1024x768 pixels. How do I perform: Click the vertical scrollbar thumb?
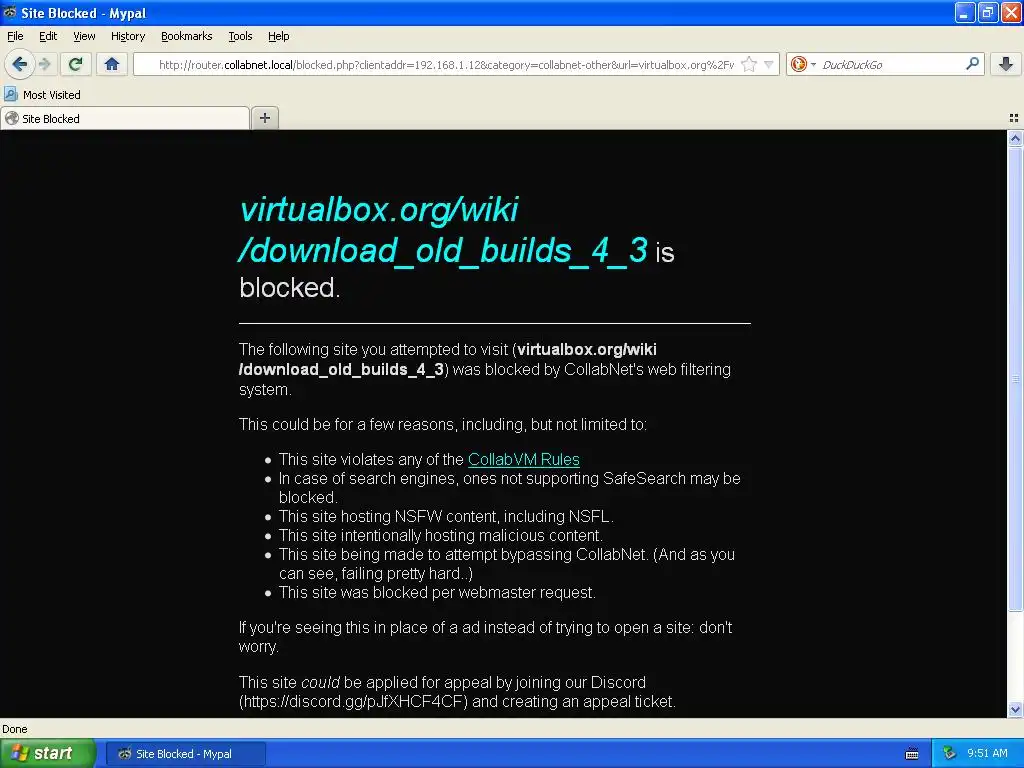coord(1015,379)
